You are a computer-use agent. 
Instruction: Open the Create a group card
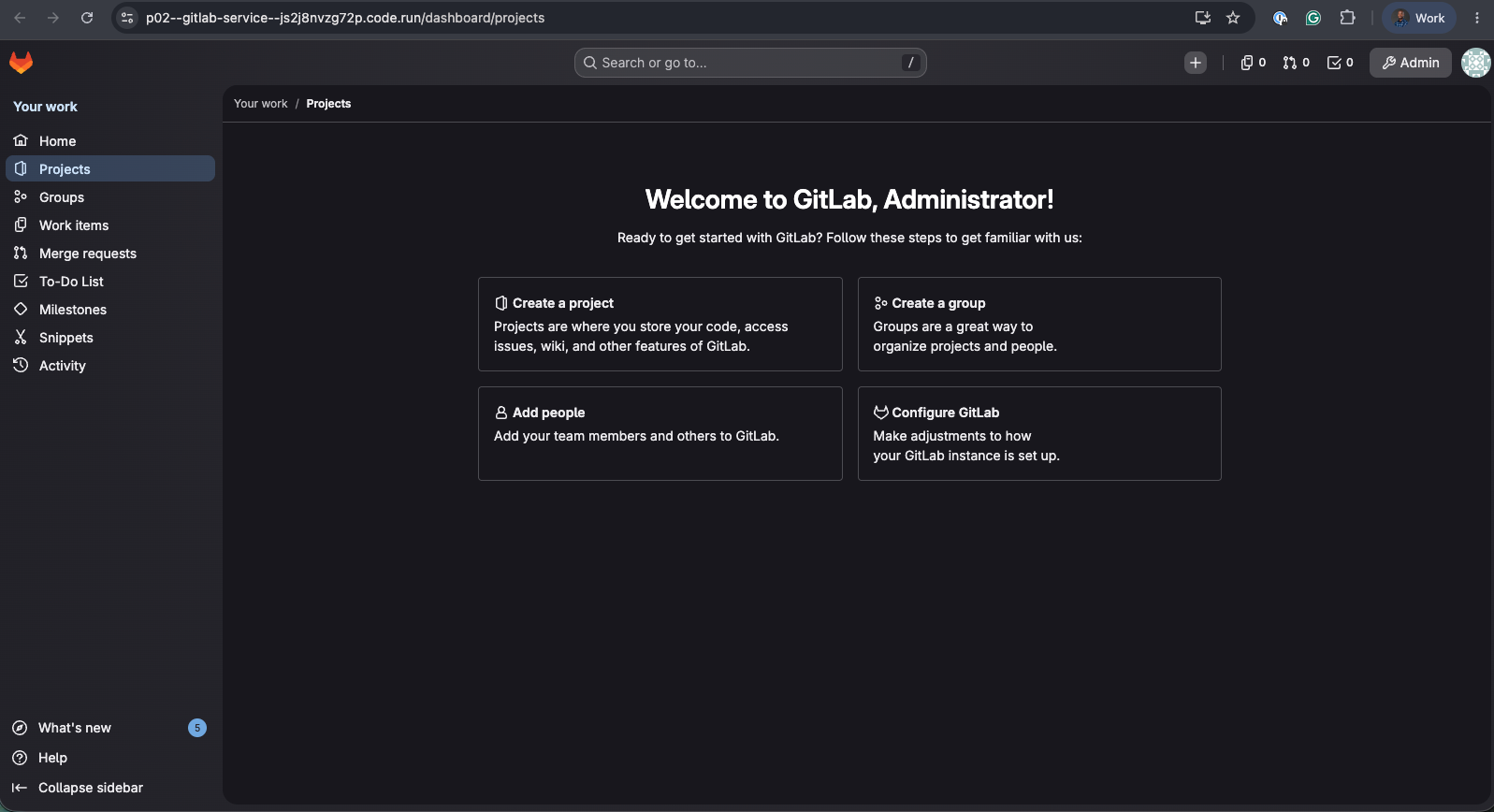click(1039, 324)
